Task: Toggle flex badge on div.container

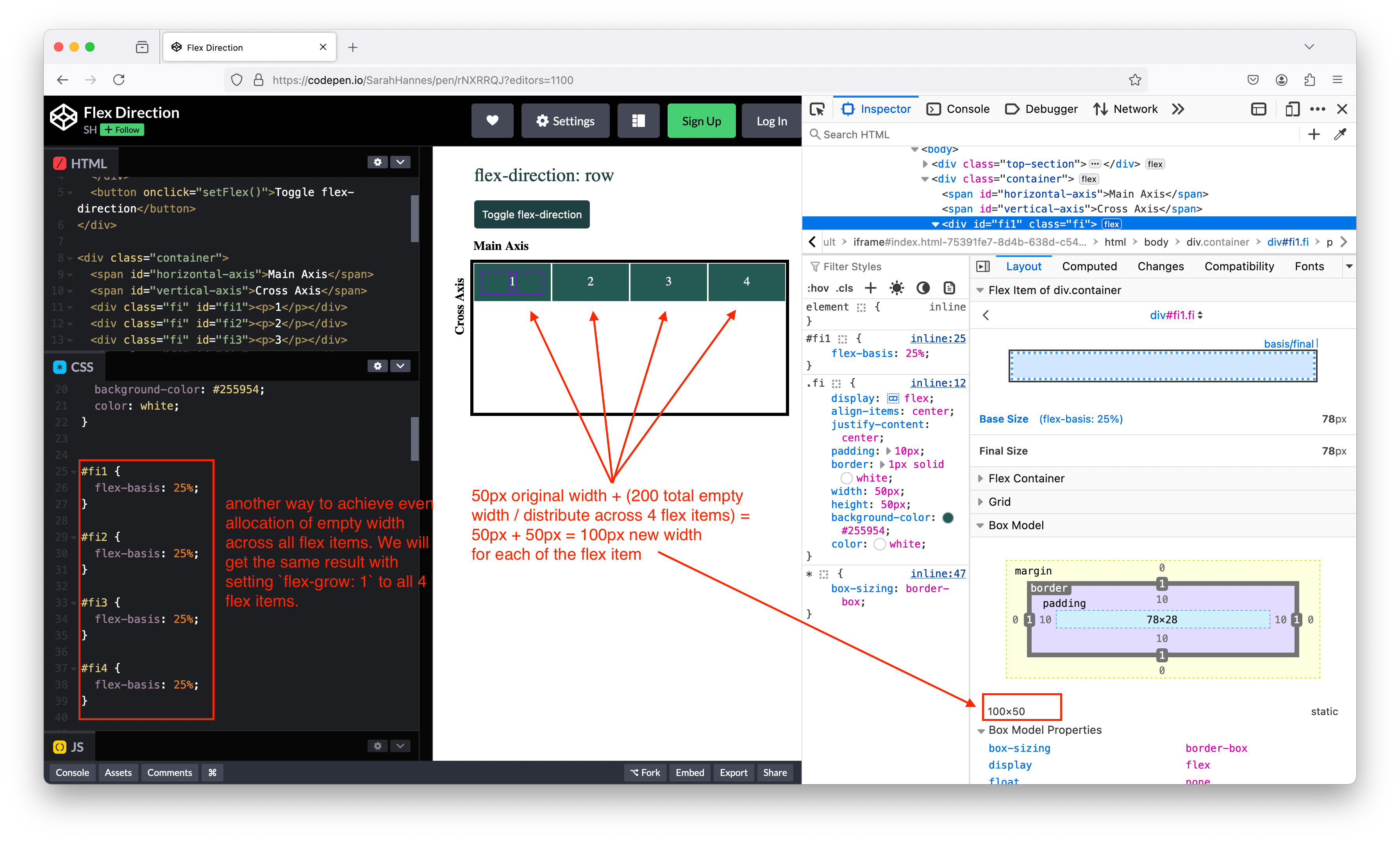Action: [x=1088, y=179]
